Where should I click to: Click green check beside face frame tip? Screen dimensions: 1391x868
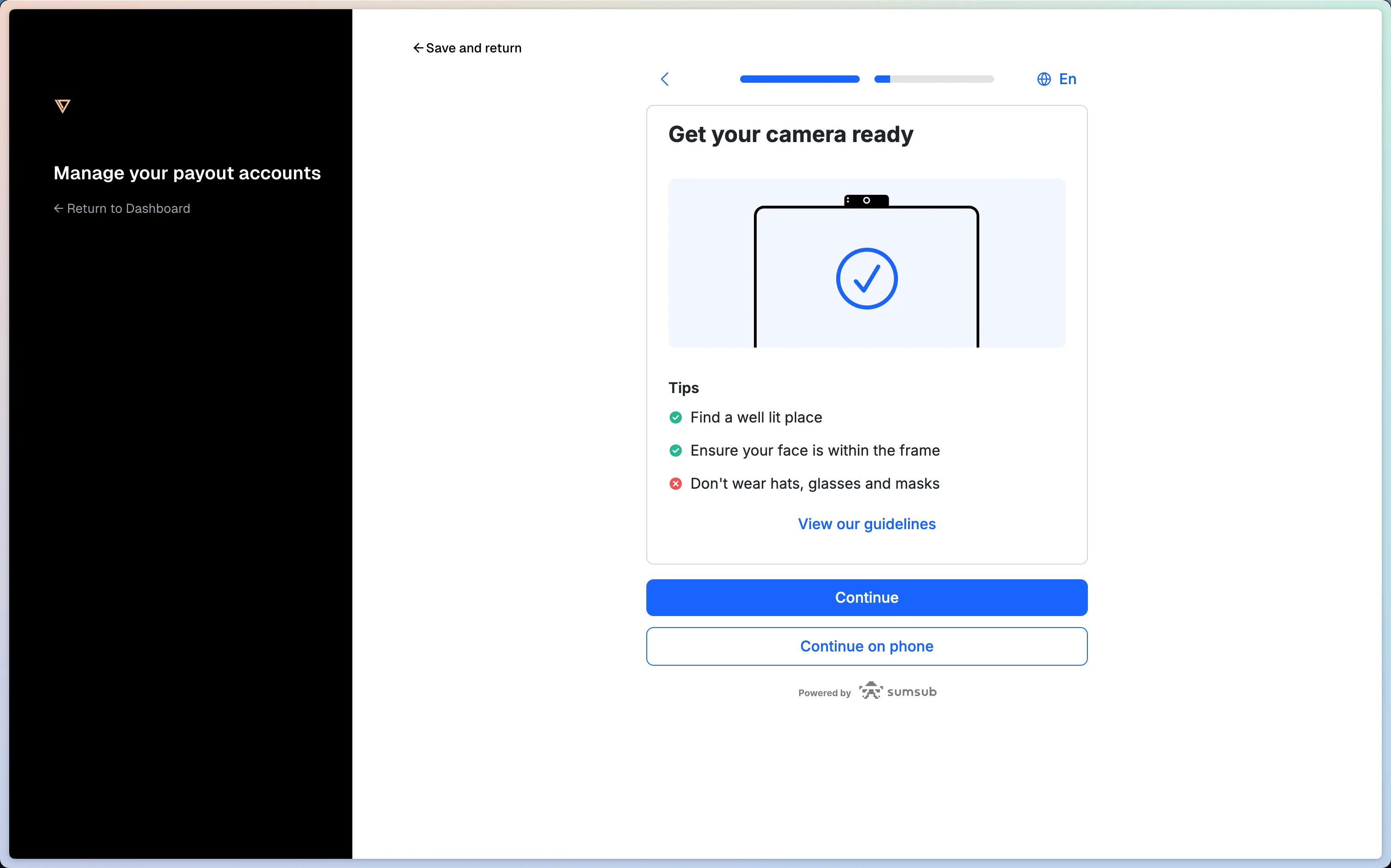coord(675,451)
